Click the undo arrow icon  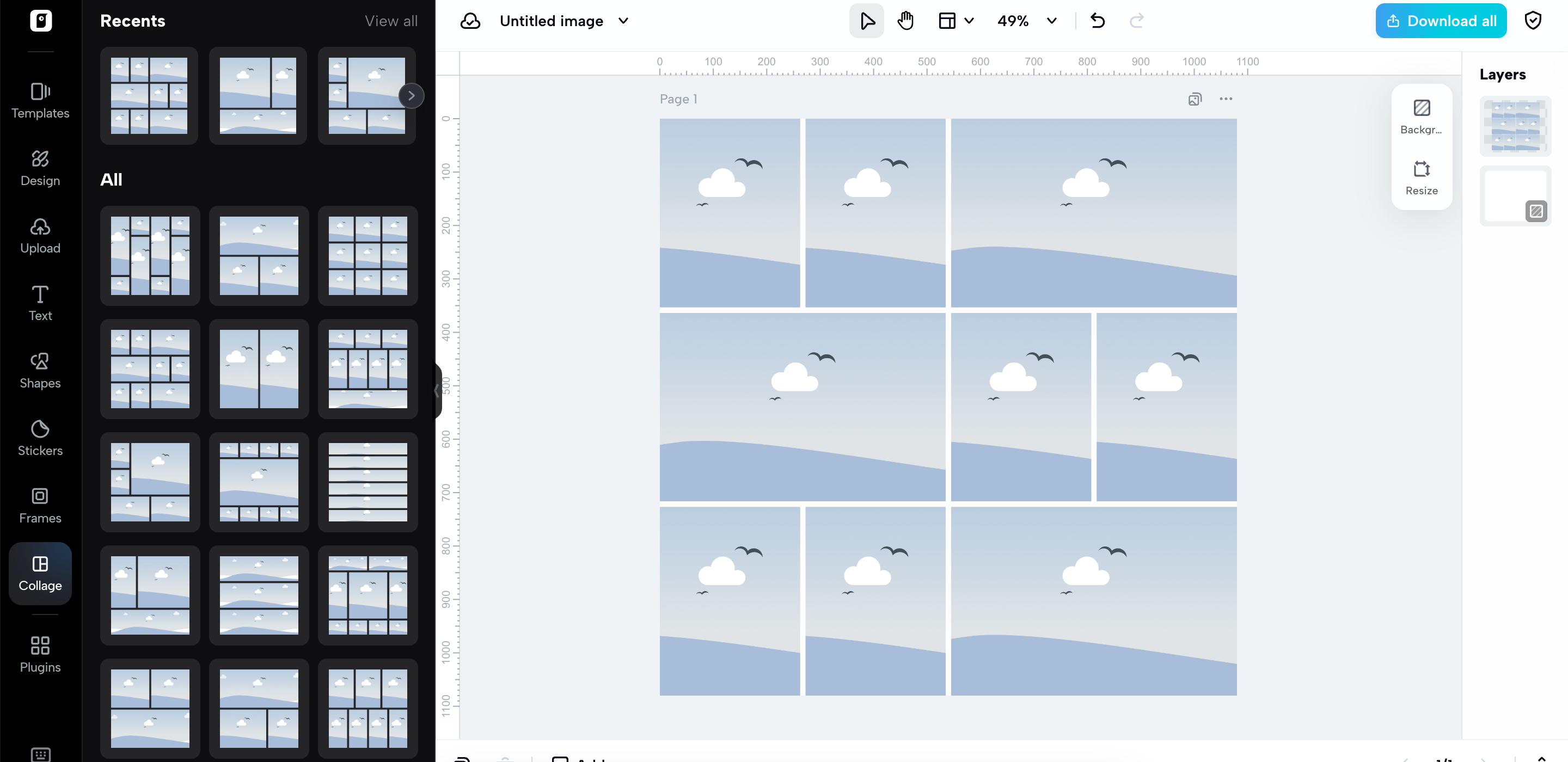click(x=1098, y=21)
